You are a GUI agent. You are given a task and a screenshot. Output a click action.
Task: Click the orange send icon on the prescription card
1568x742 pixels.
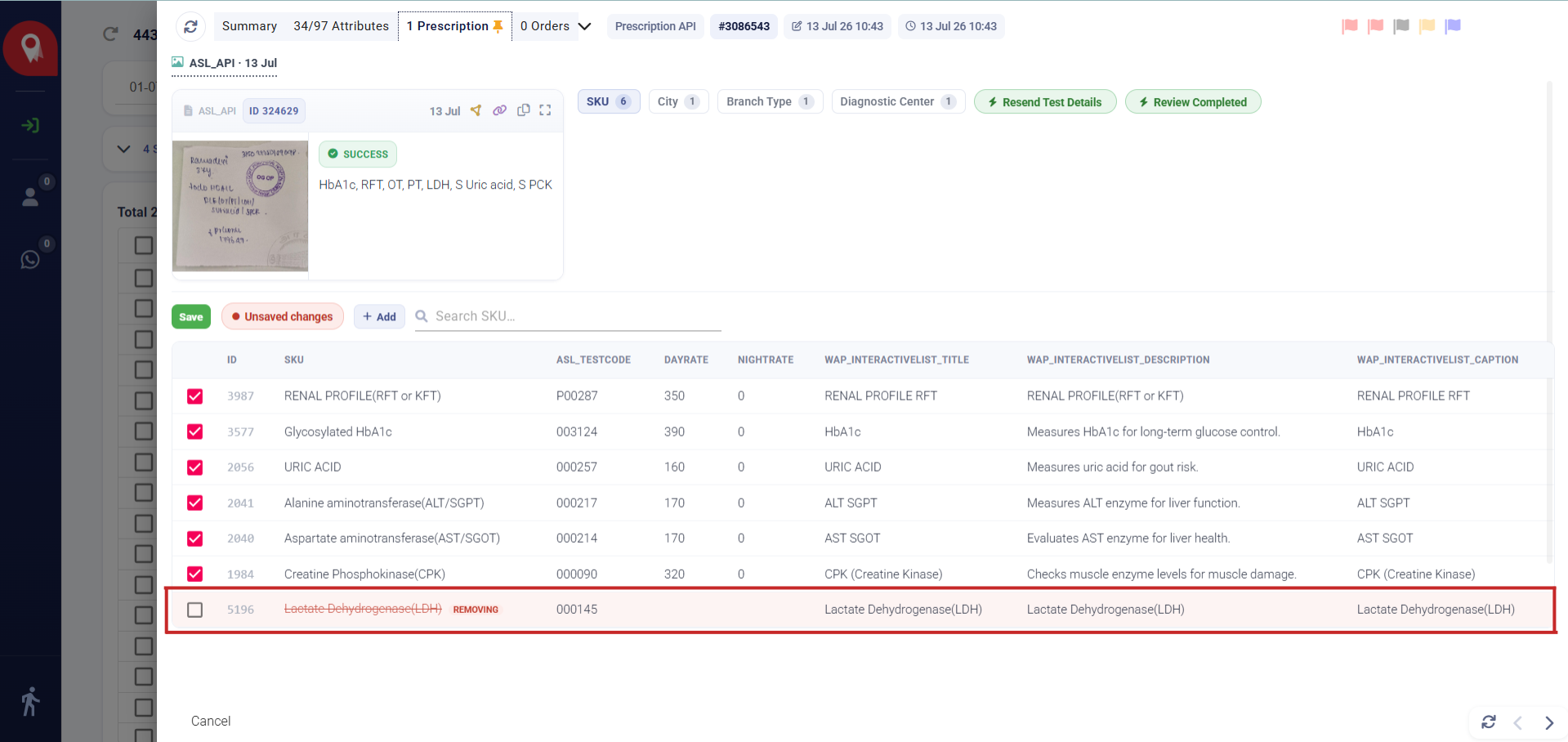point(476,110)
